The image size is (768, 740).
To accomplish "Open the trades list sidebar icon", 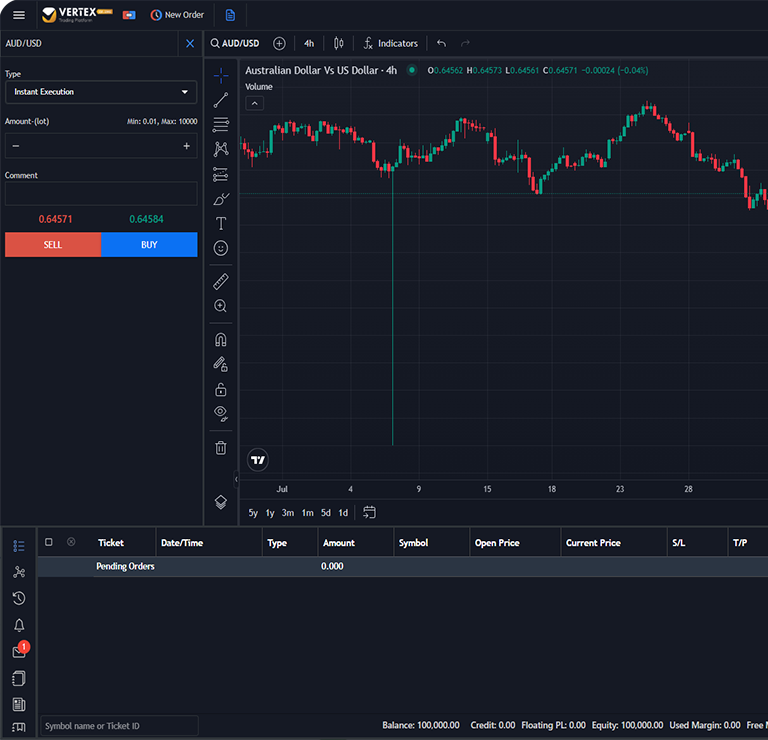I will [x=19, y=546].
